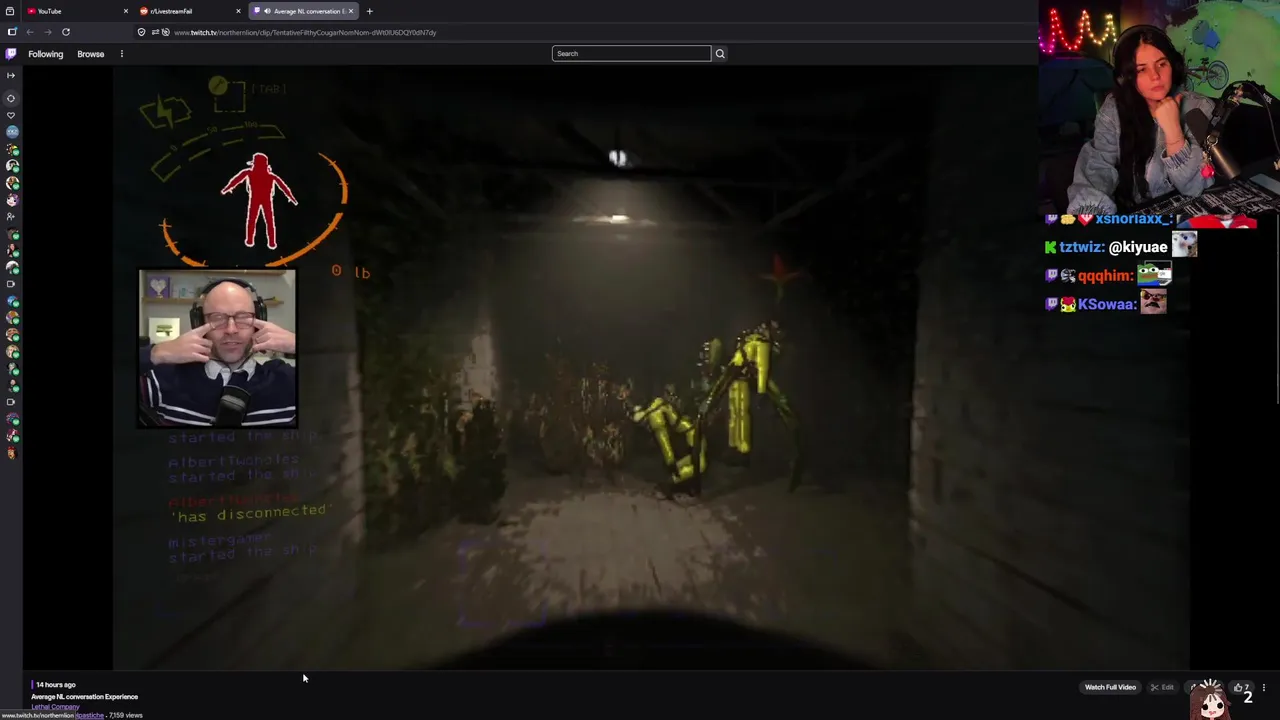The width and height of the screenshot is (1280, 720).
Task: Click the Edit clip button
Action: coord(1162,687)
